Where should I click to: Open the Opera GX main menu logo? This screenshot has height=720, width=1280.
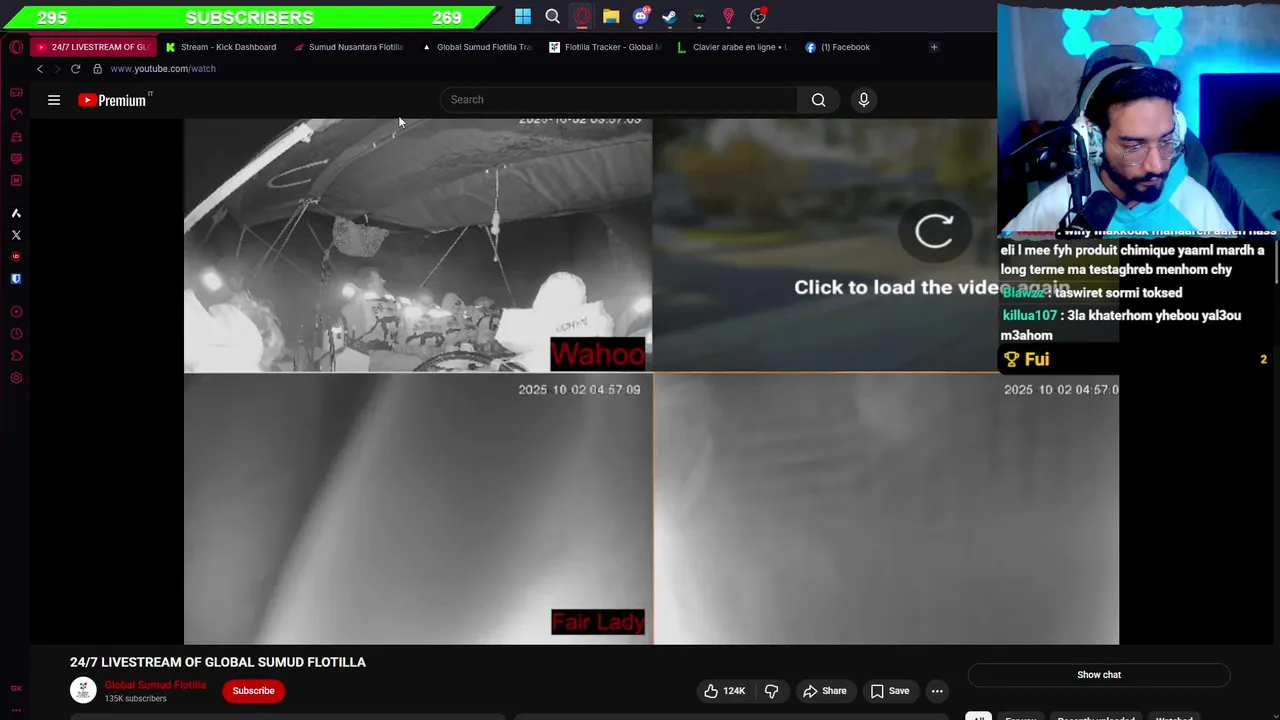point(16,47)
